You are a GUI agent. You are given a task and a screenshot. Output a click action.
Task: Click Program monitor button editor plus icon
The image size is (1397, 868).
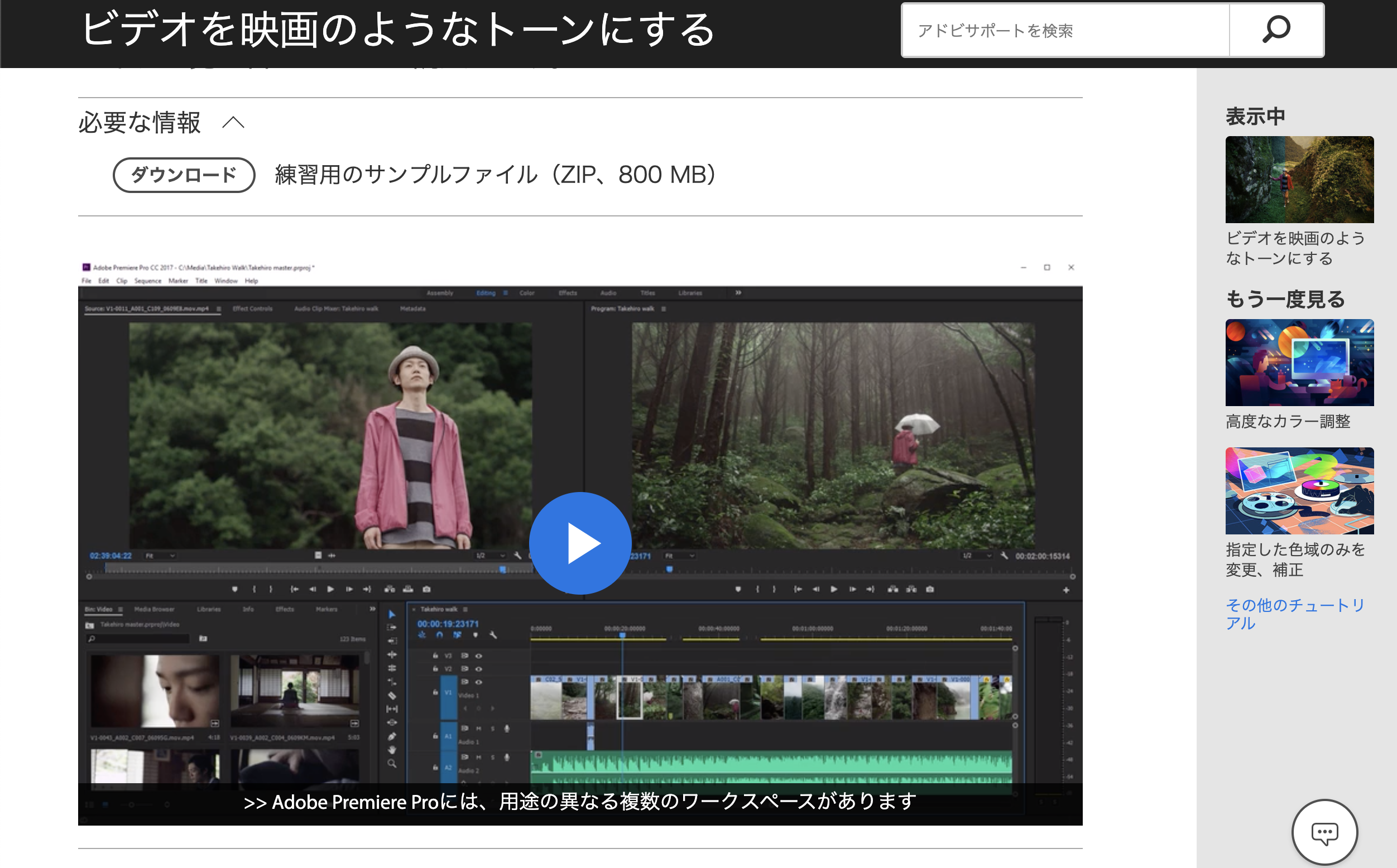pos(1065,590)
